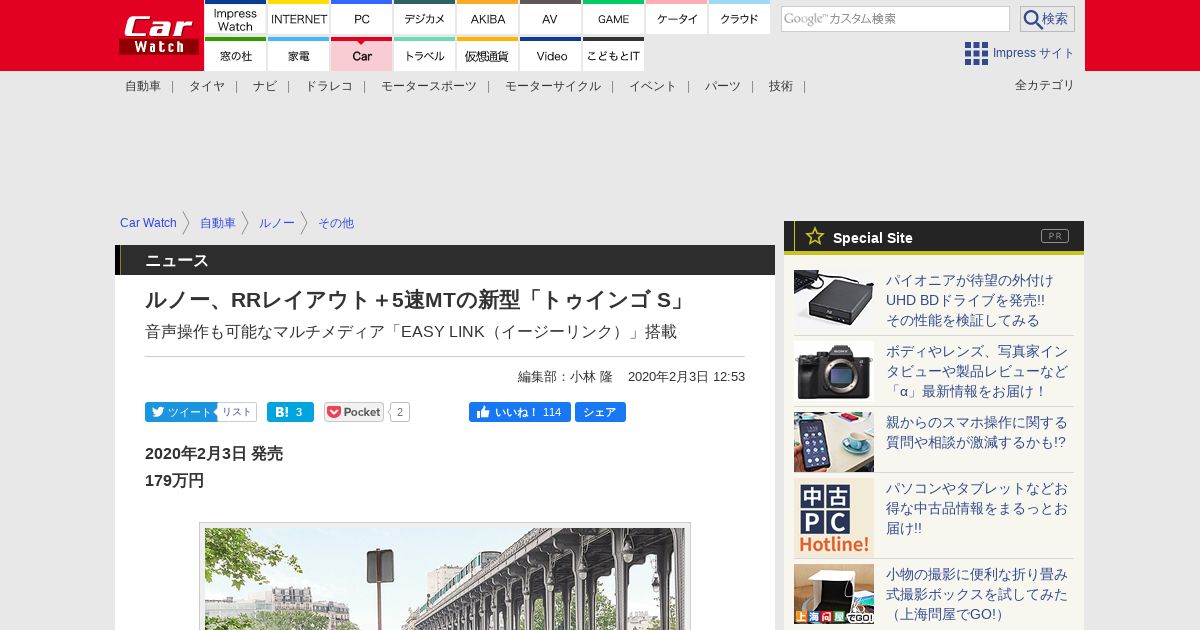Go to パーツ category
The height and width of the screenshot is (630, 1200).
point(723,86)
